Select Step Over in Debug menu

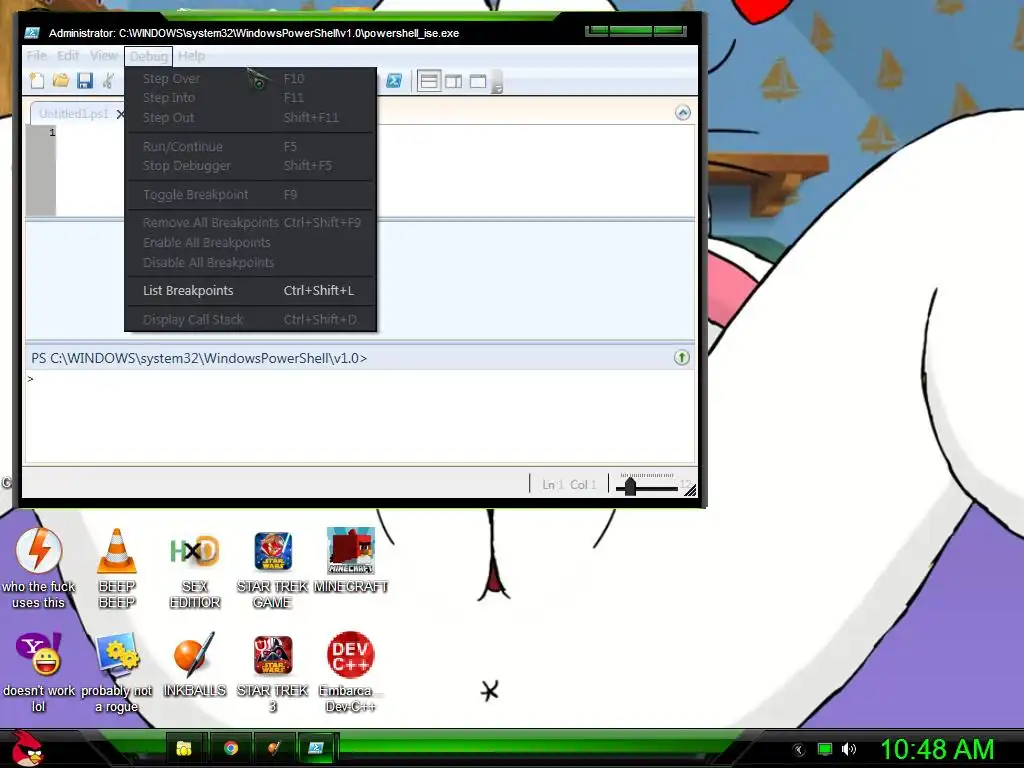(250, 78)
